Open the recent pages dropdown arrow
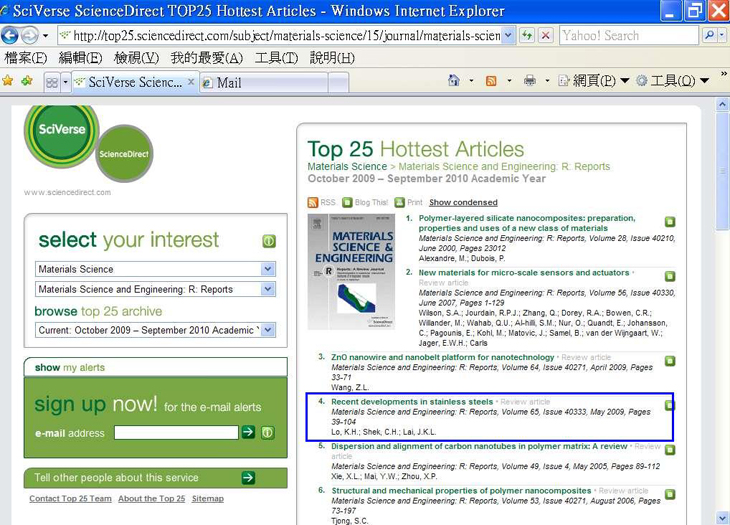 (45, 35)
